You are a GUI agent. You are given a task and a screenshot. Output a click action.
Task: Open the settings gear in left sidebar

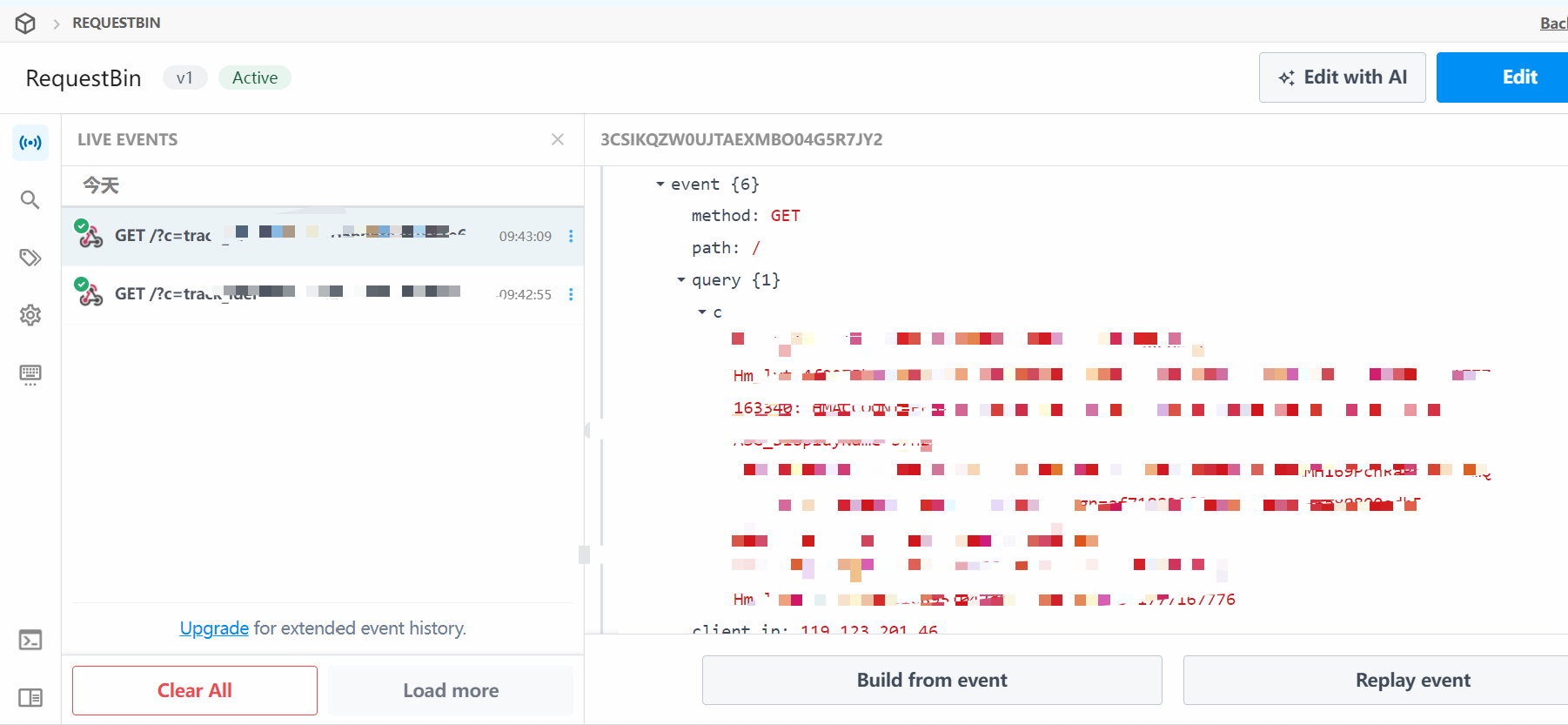30,315
